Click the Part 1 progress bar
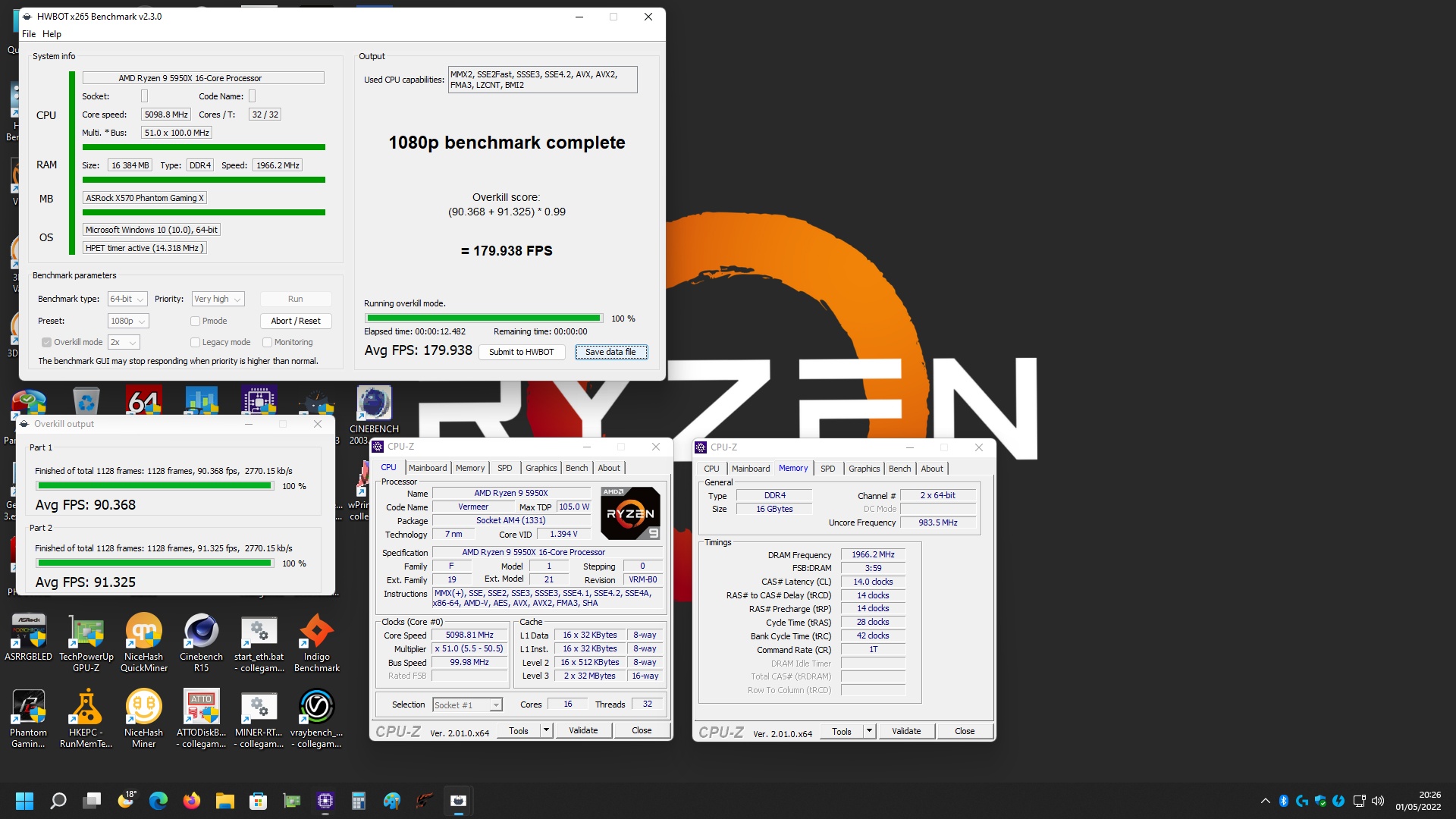 coord(155,486)
